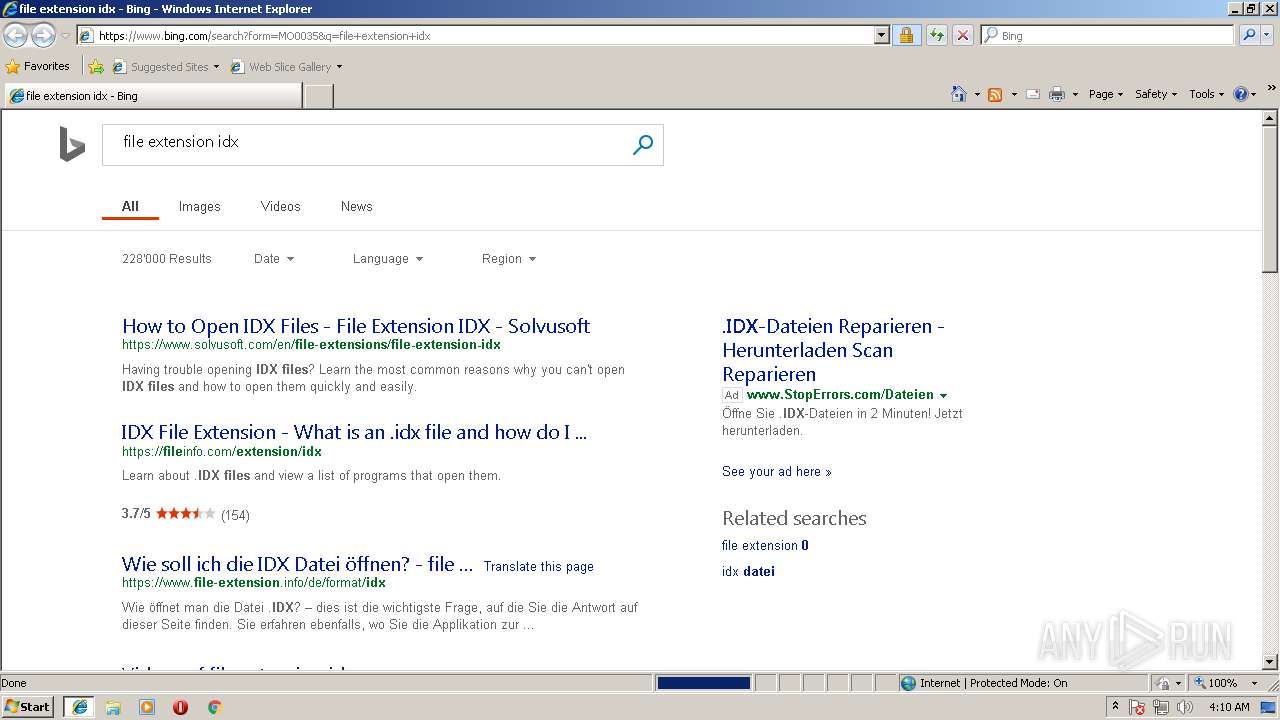Click the volume speaker tray icon
The width and height of the screenshot is (1280, 720).
[x=1185, y=707]
